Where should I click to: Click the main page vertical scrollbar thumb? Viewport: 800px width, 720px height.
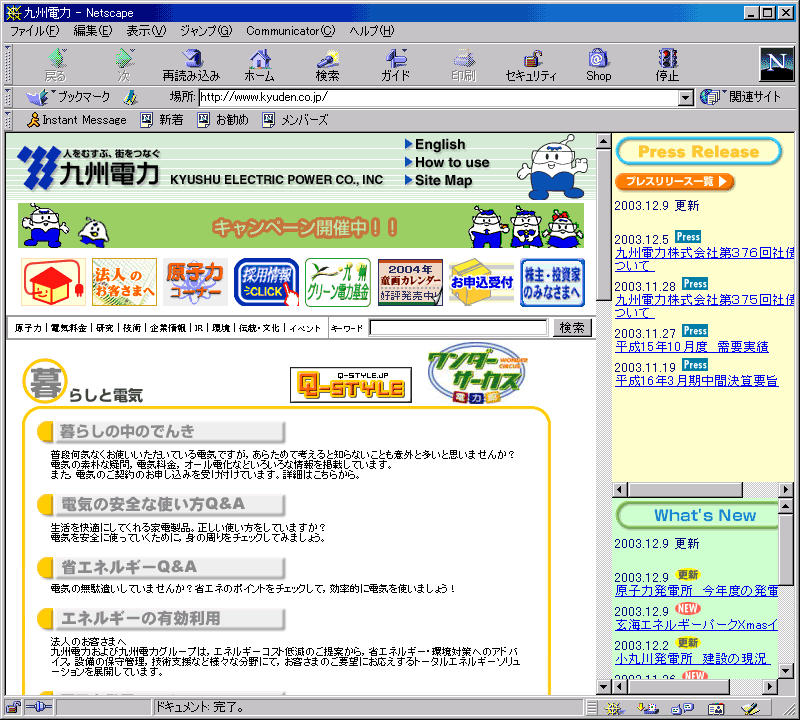coord(604,225)
